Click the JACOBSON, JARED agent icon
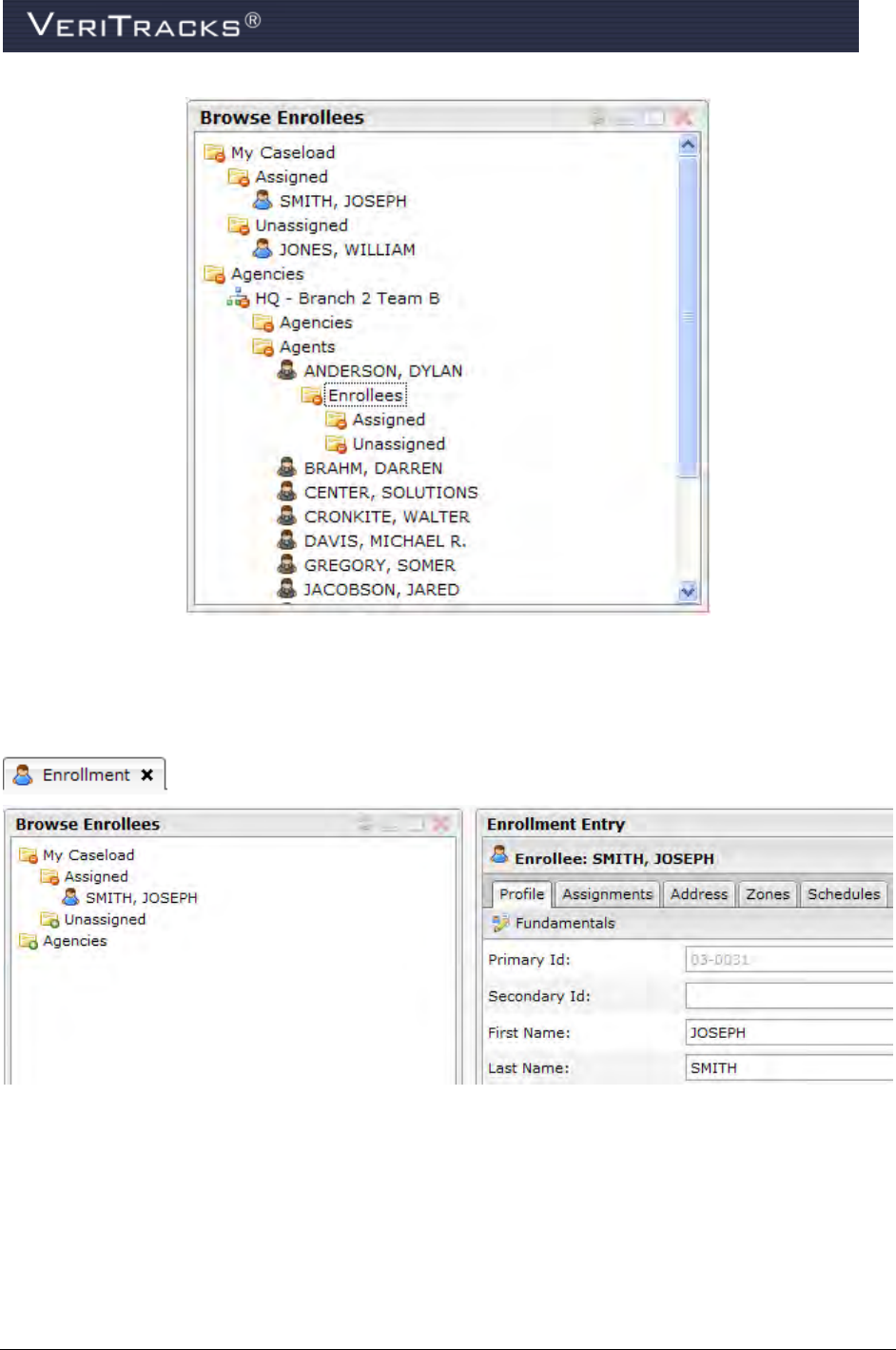The height and width of the screenshot is (1350, 896). [286, 589]
